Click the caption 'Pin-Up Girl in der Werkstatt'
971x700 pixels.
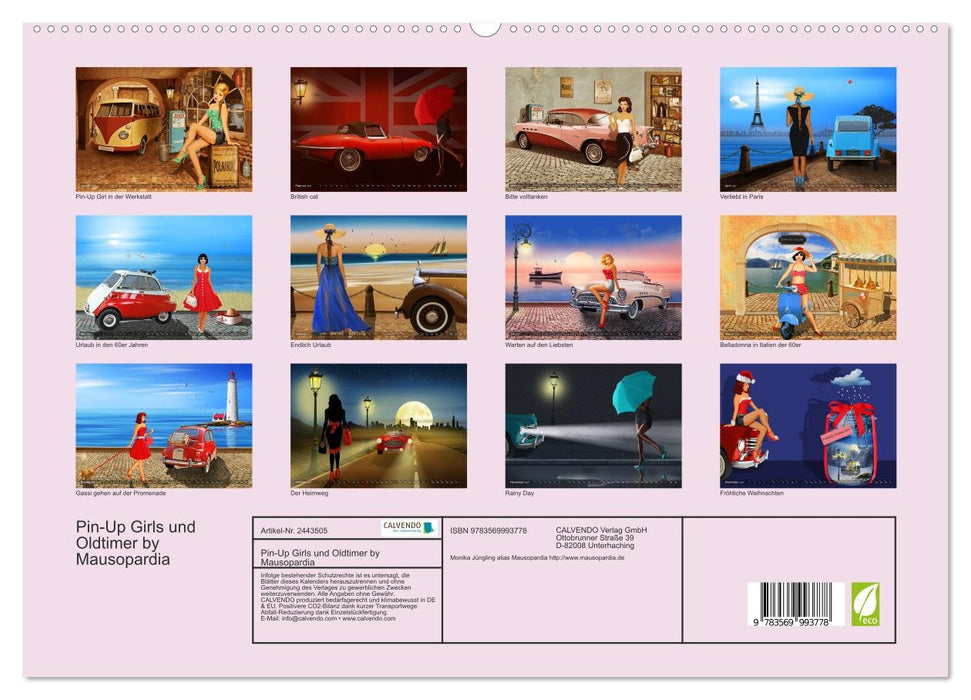pos(113,196)
